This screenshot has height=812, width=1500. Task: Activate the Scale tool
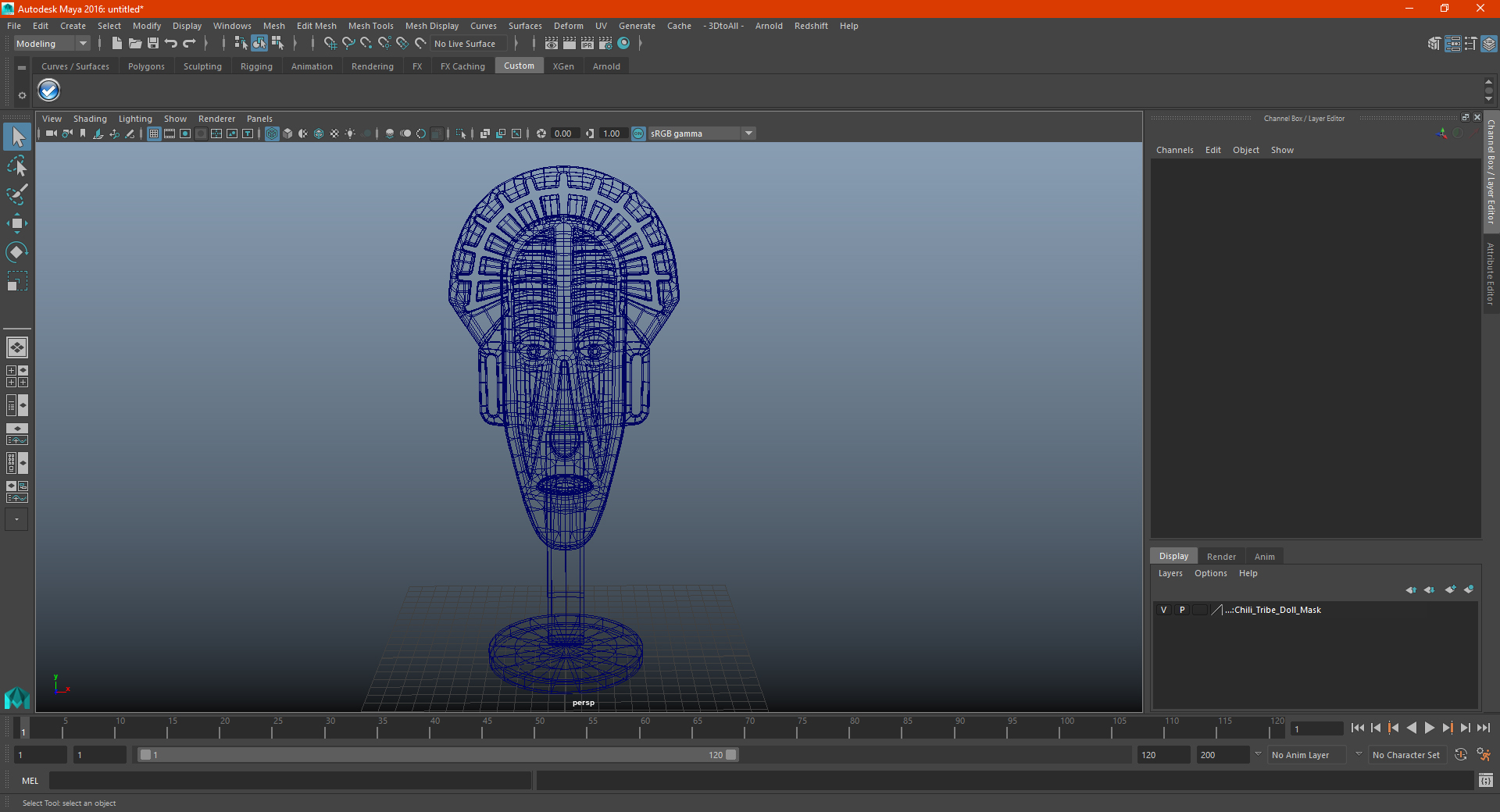click(x=17, y=281)
